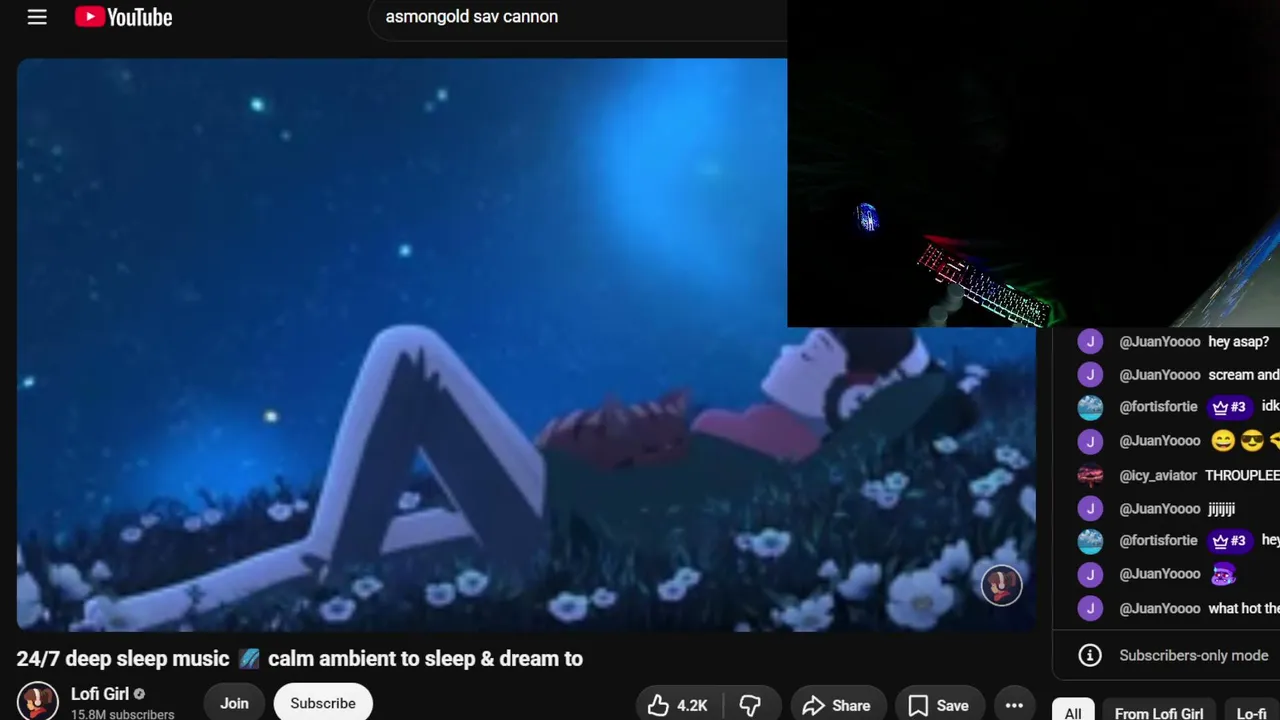Focus the search box reading asmongold sav cannon

tap(580, 17)
